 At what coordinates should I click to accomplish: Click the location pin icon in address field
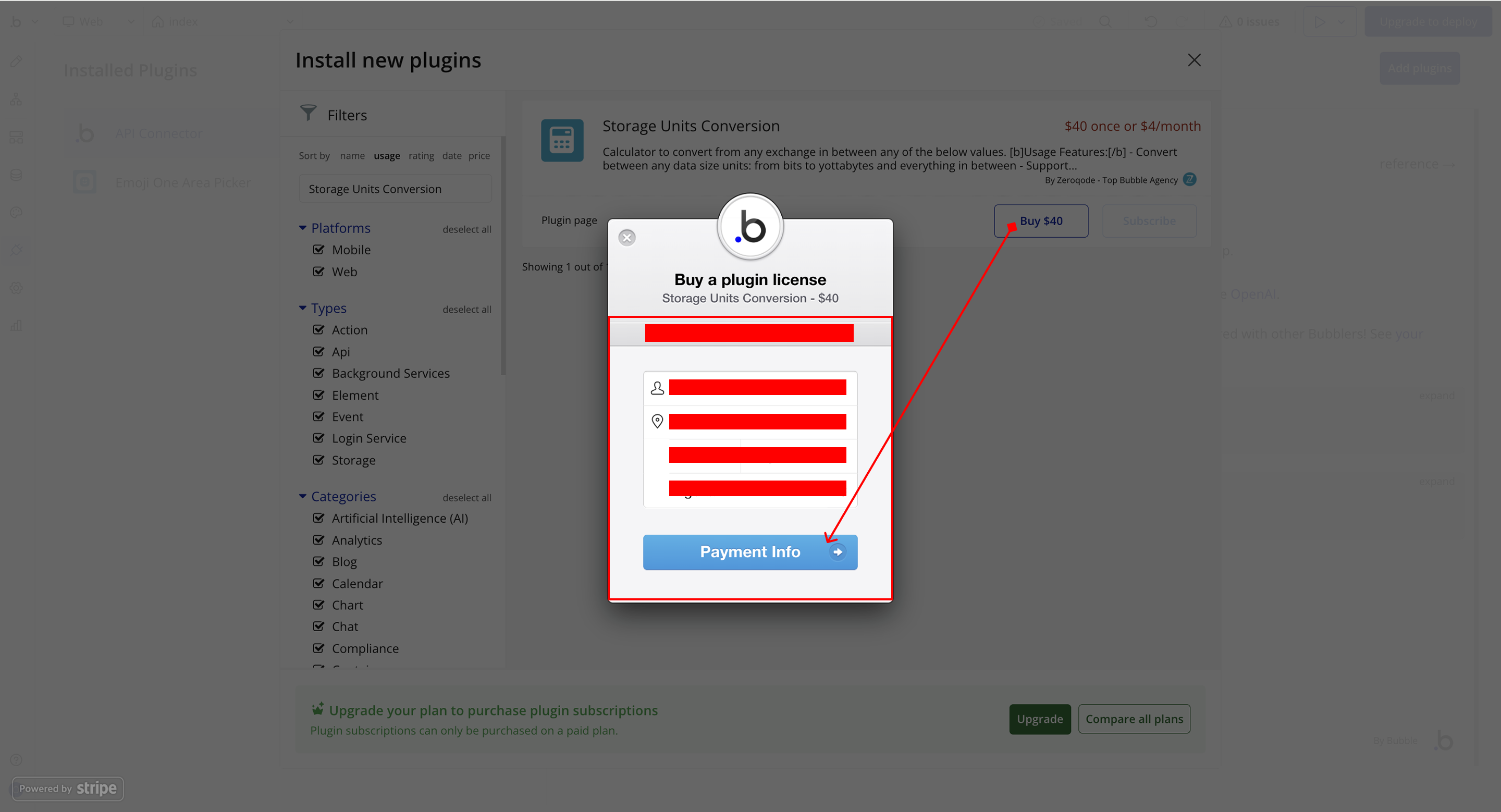(657, 421)
